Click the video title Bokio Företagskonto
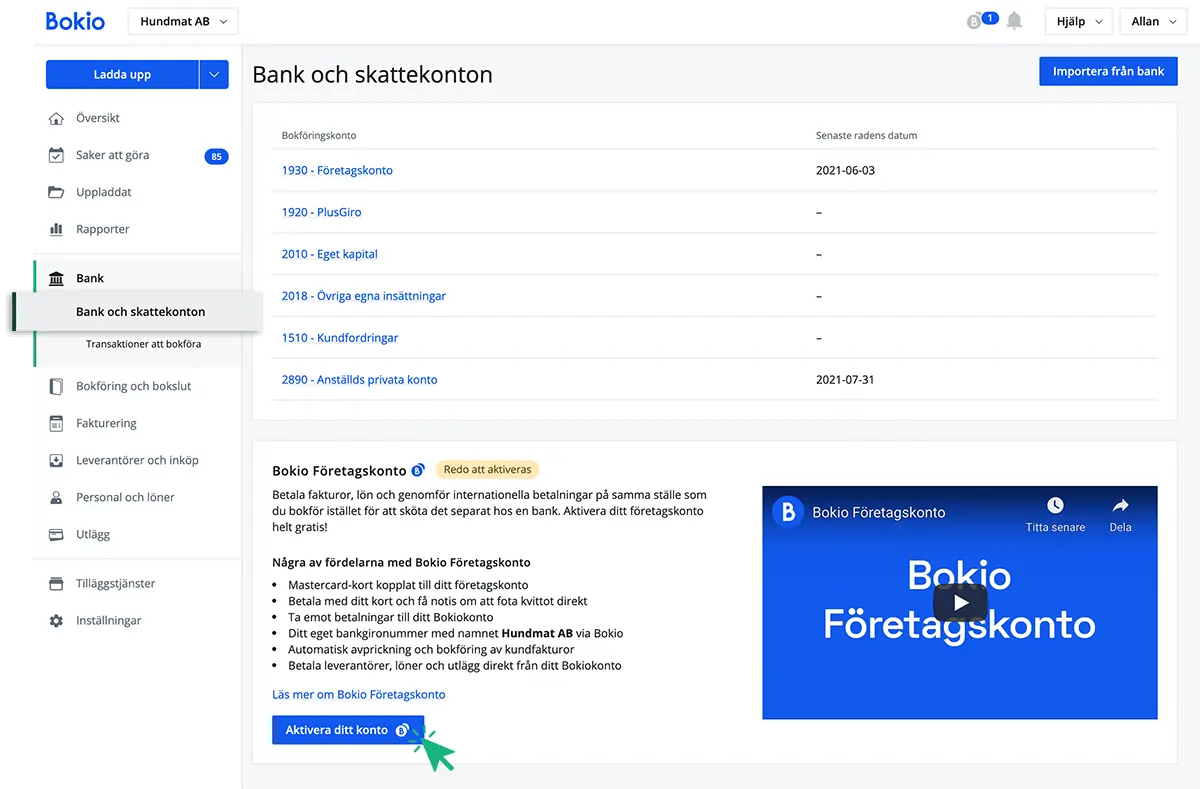This screenshot has height=789, width=1200. pos(878,512)
